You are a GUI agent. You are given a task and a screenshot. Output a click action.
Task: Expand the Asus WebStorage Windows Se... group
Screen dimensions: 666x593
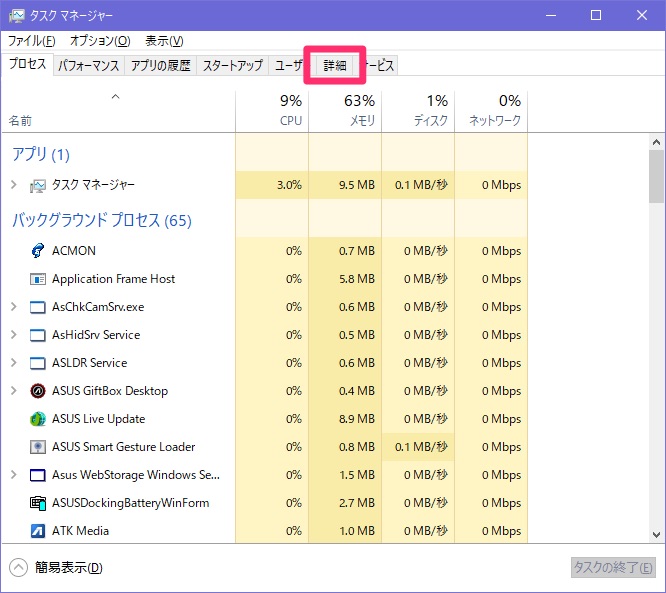pos(14,474)
